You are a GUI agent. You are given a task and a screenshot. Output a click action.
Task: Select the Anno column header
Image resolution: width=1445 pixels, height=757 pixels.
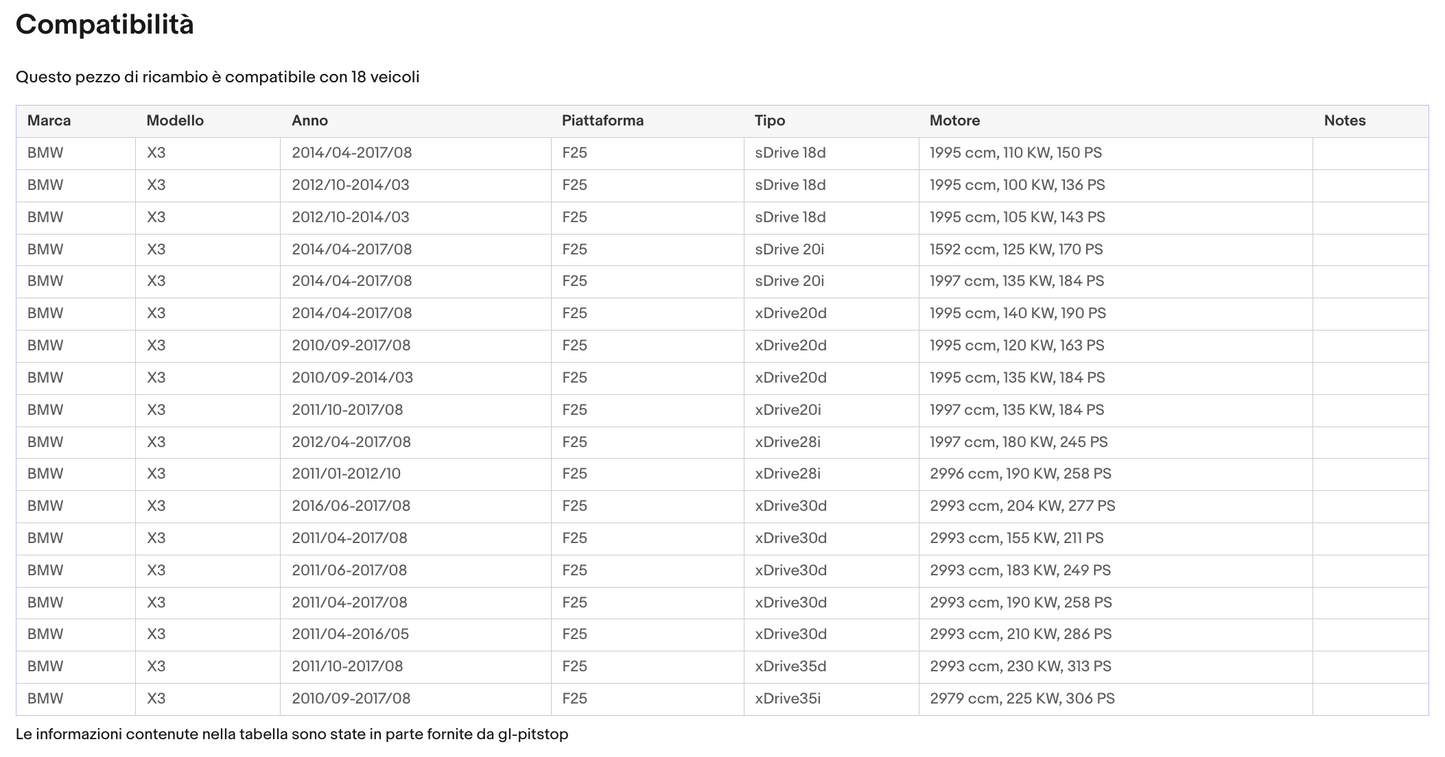pyautogui.click(x=310, y=121)
